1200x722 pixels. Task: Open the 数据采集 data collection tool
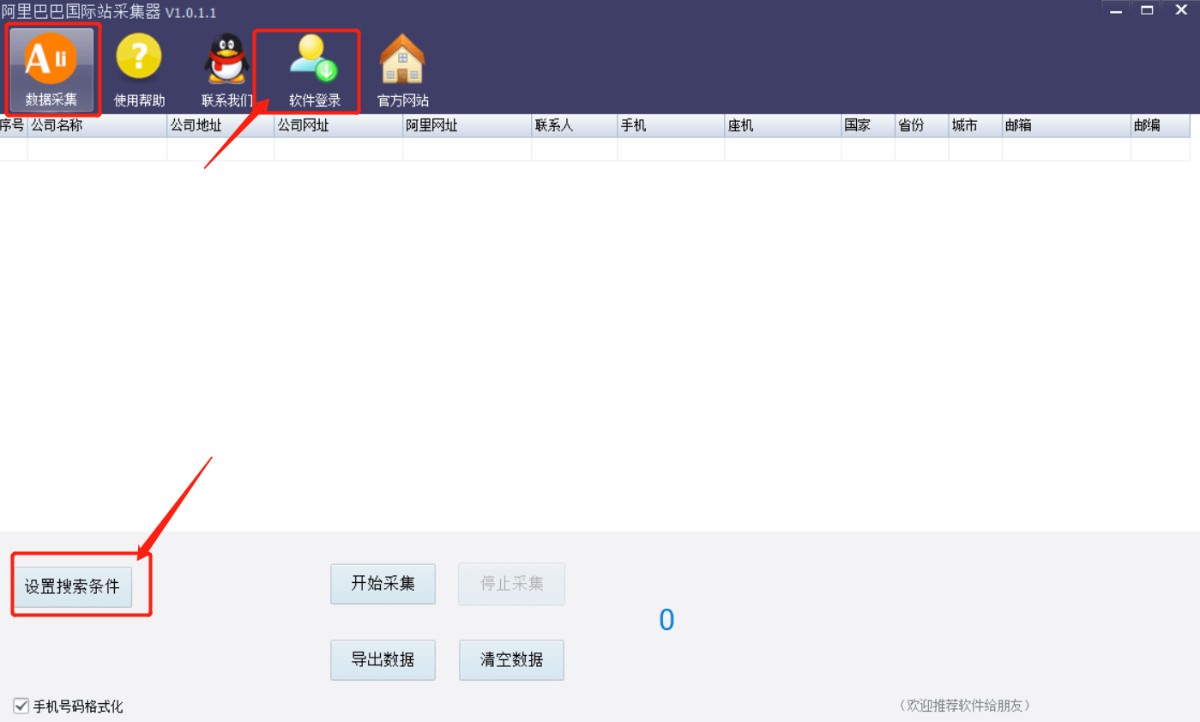click(52, 68)
